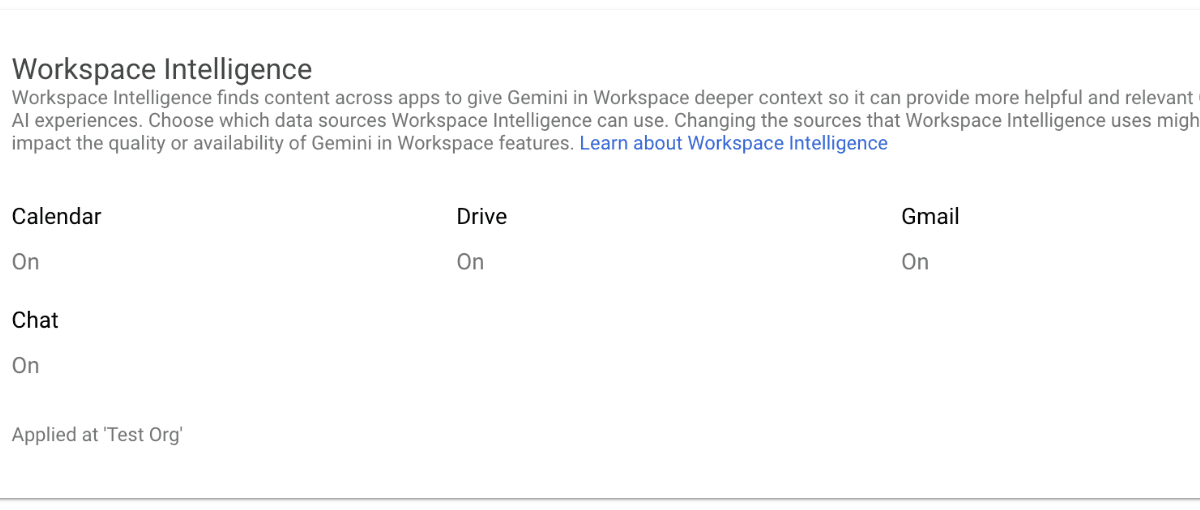Click empty card area right of Chat setting

coord(650,345)
